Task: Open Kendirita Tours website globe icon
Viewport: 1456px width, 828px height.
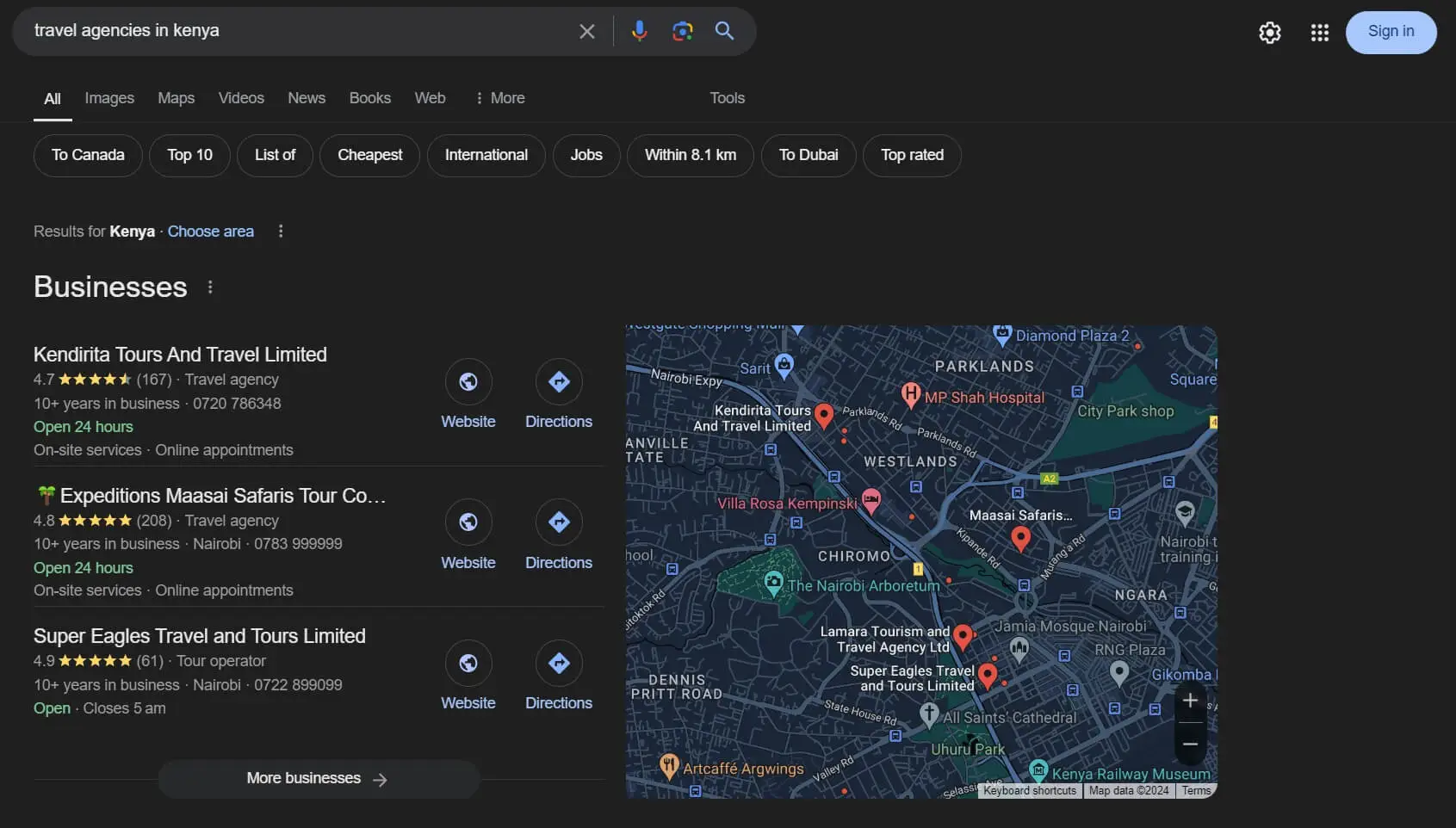Action: click(x=468, y=381)
